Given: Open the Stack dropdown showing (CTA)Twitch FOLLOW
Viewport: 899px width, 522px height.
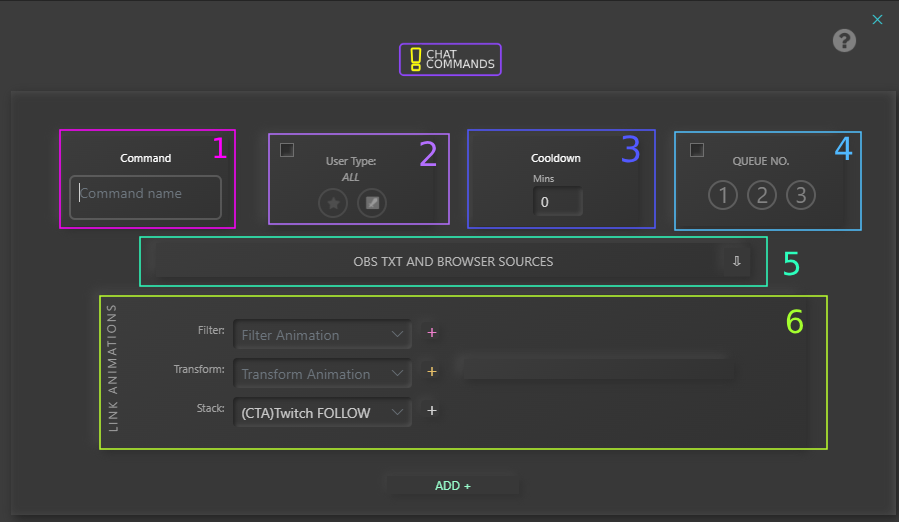Looking at the screenshot, I should [322, 412].
